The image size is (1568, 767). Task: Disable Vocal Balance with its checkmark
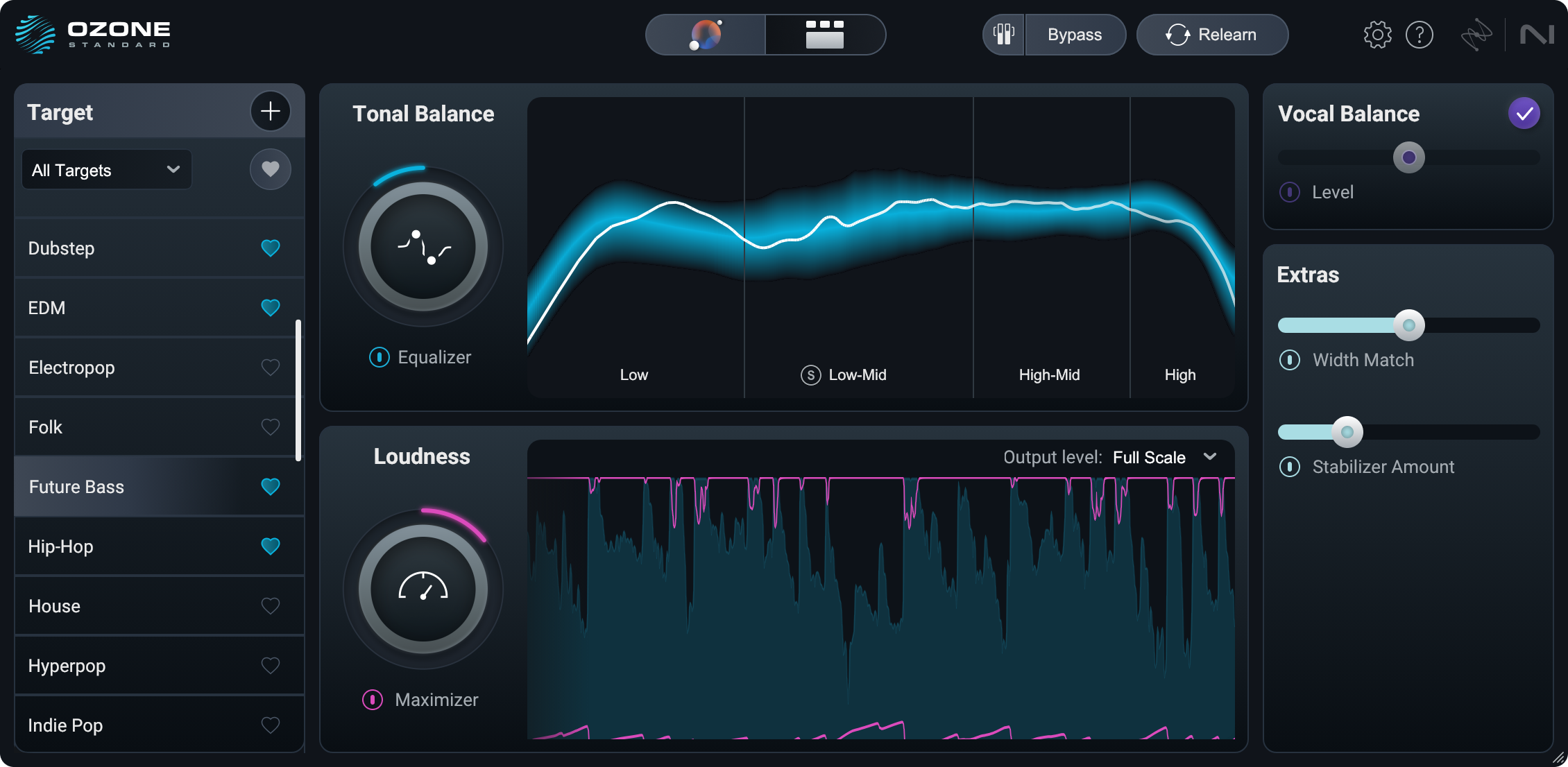click(1524, 112)
